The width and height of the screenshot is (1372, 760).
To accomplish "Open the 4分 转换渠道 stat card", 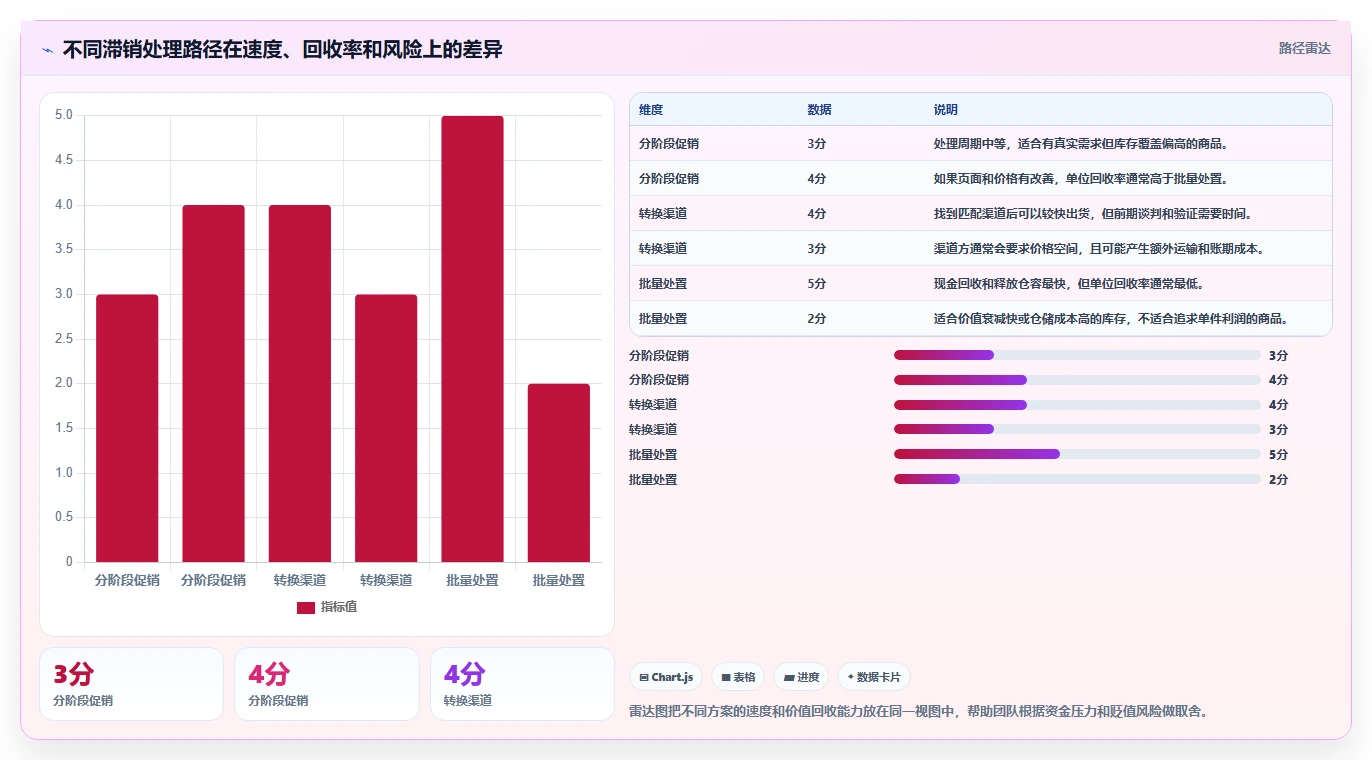I will click(522, 684).
